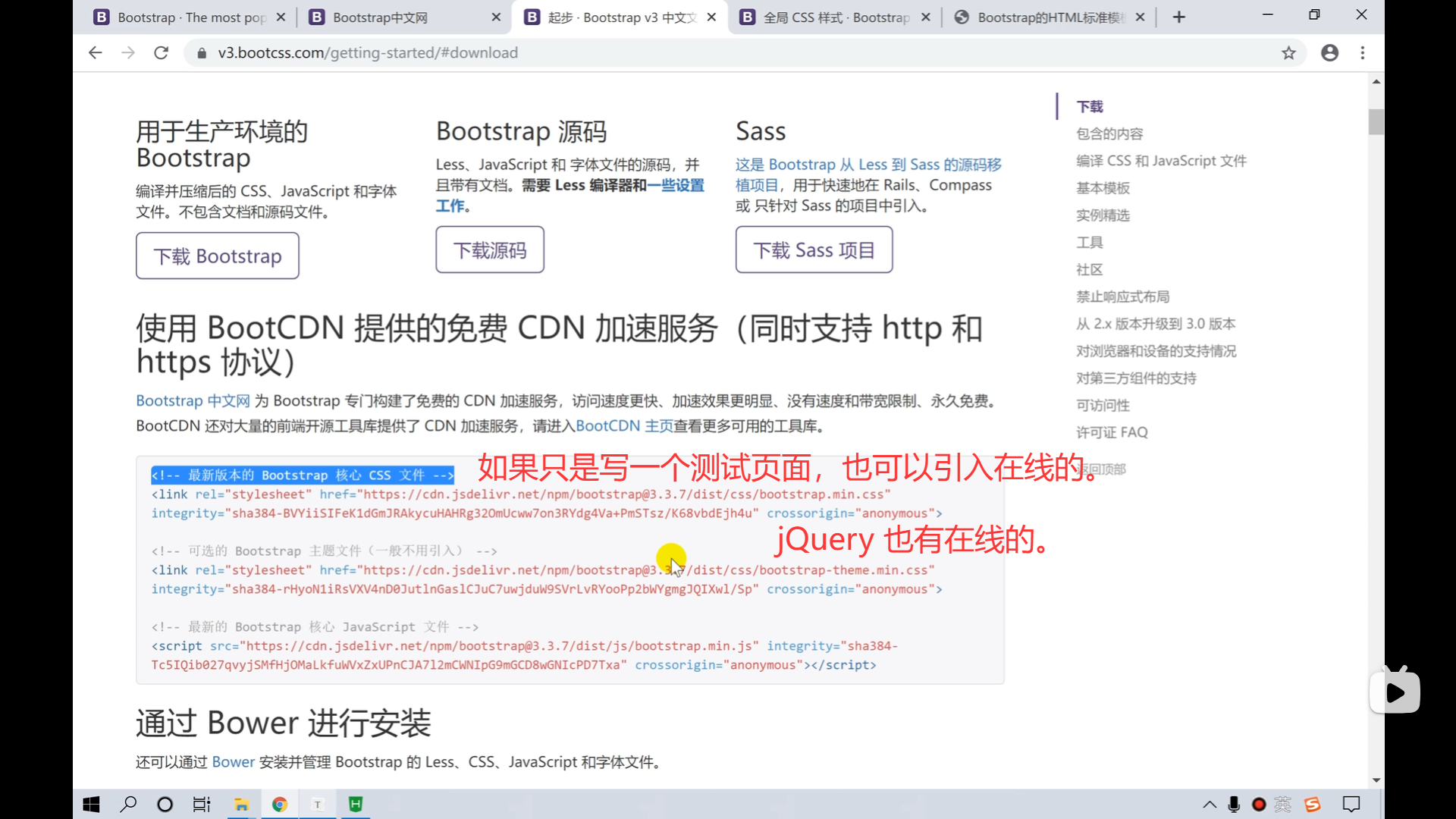Go to '基本模板' in the sidebar
1456x819 pixels.
click(1103, 188)
